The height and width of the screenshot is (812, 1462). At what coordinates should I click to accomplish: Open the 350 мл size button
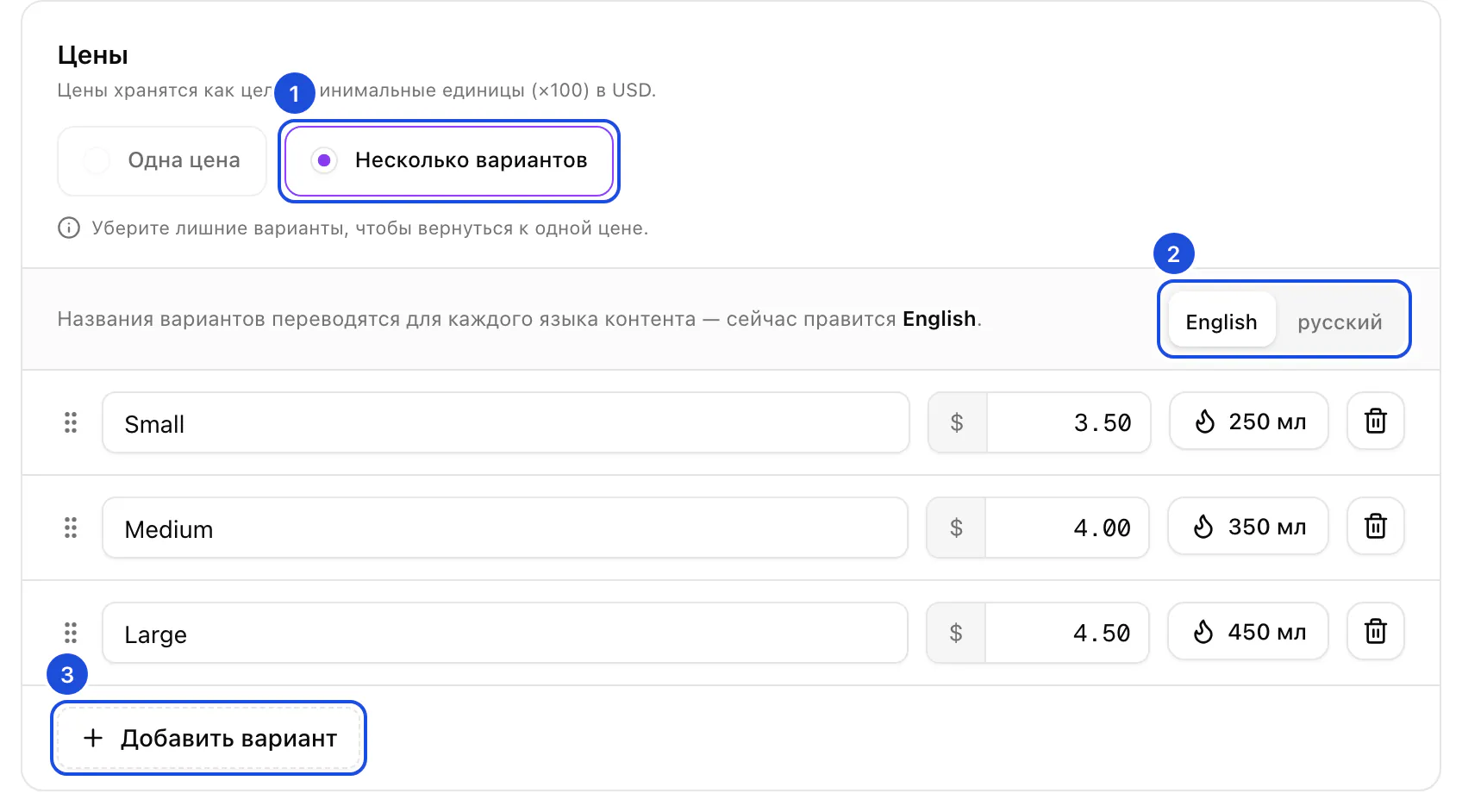point(1248,527)
